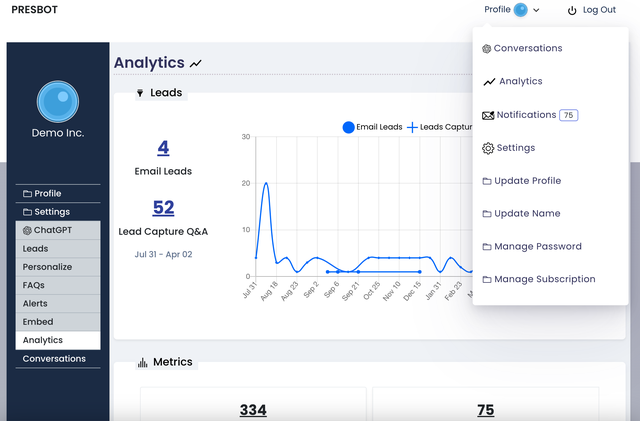Click the trend line icon beside Analytics in the dropdown

coord(489,82)
